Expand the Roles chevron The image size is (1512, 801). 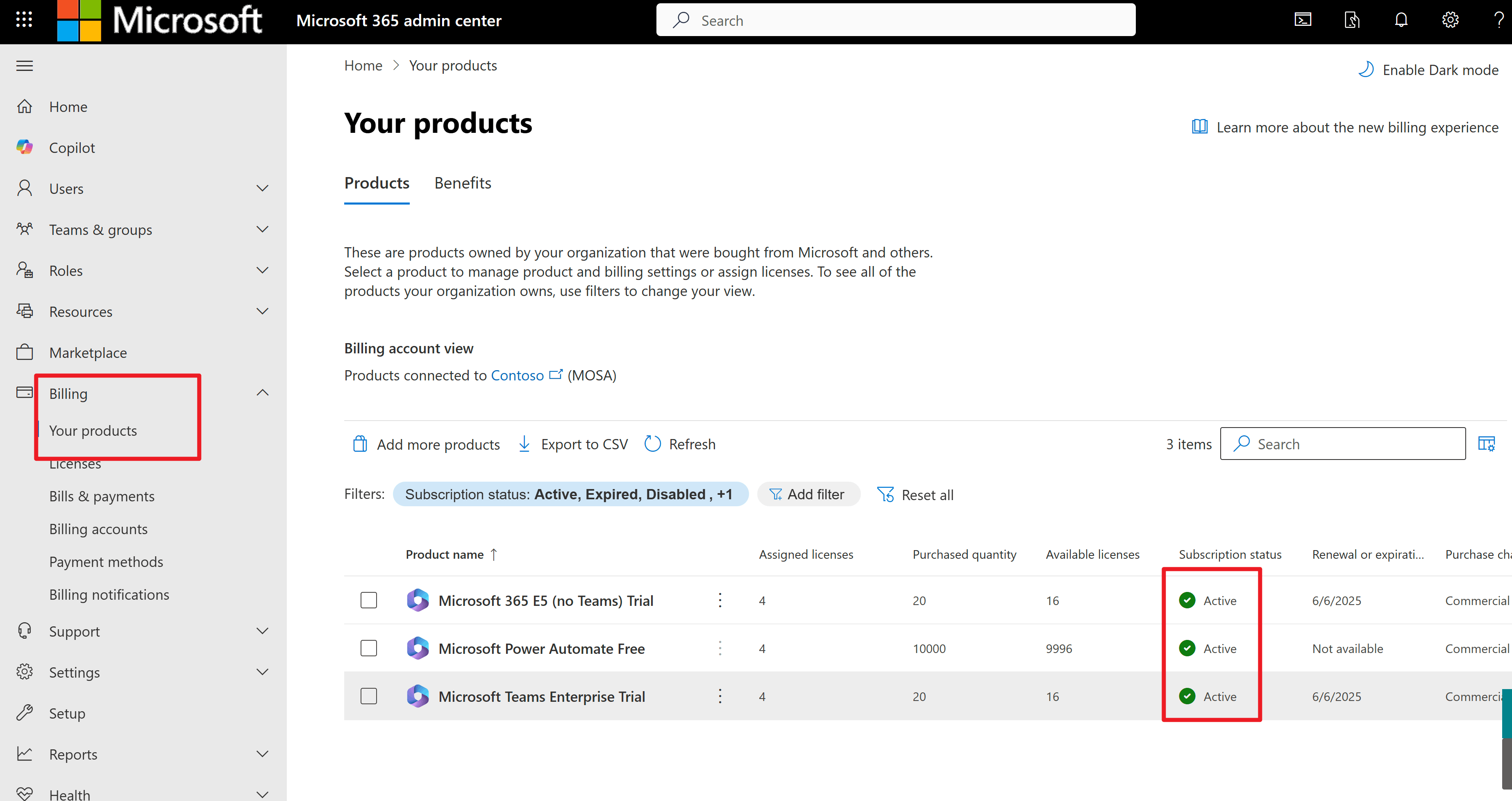pyautogui.click(x=262, y=271)
